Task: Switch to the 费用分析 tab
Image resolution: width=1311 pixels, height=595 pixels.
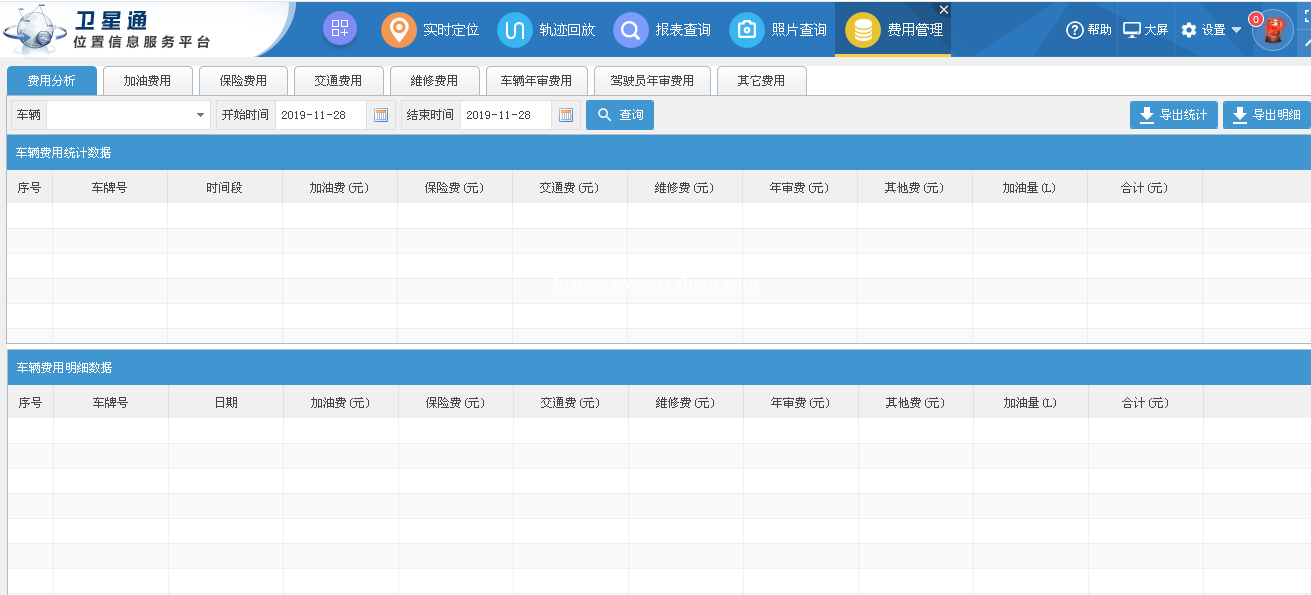Action: pos(52,81)
